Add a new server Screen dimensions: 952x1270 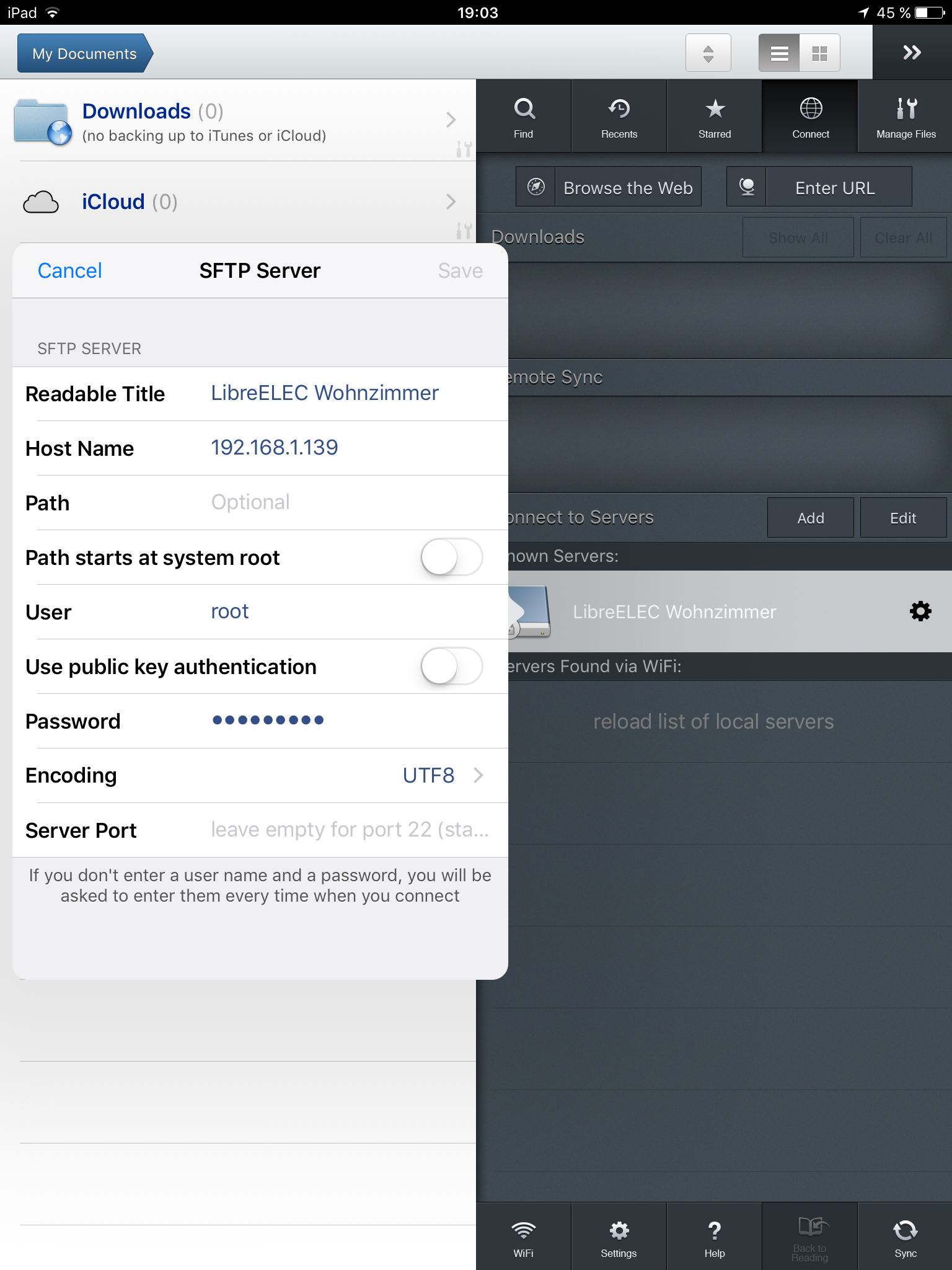[x=810, y=518]
